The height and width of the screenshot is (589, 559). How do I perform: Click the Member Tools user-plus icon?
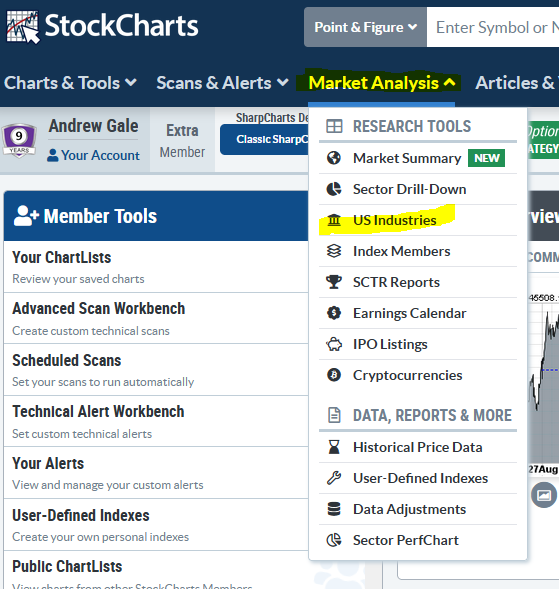tap(26, 216)
